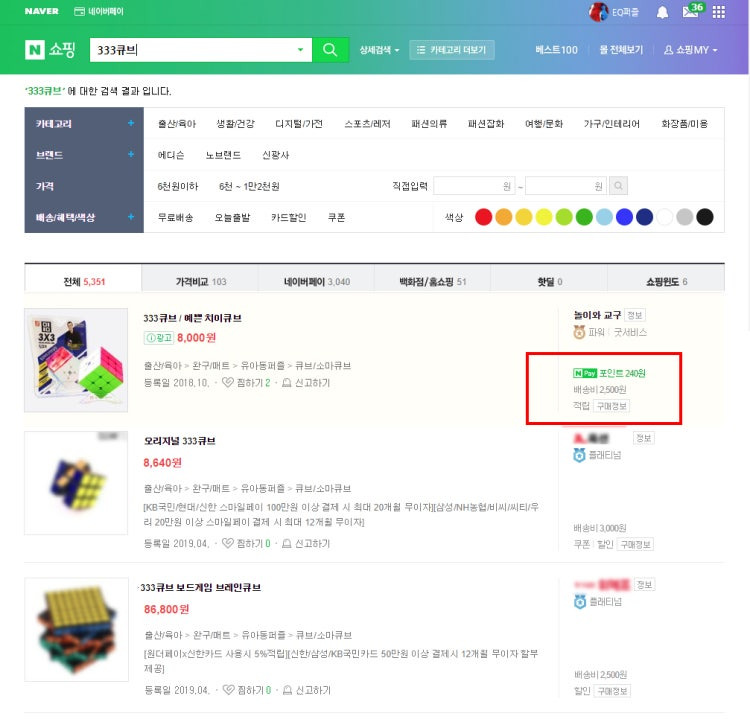Open the 놀이와 교구 seller link

click(x=597, y=315)
